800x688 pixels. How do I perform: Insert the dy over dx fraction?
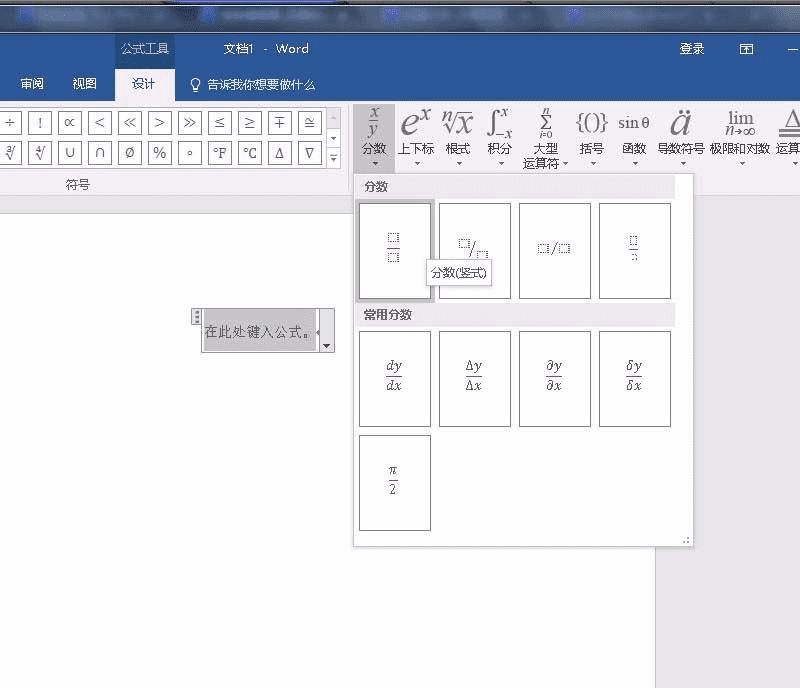394,379
